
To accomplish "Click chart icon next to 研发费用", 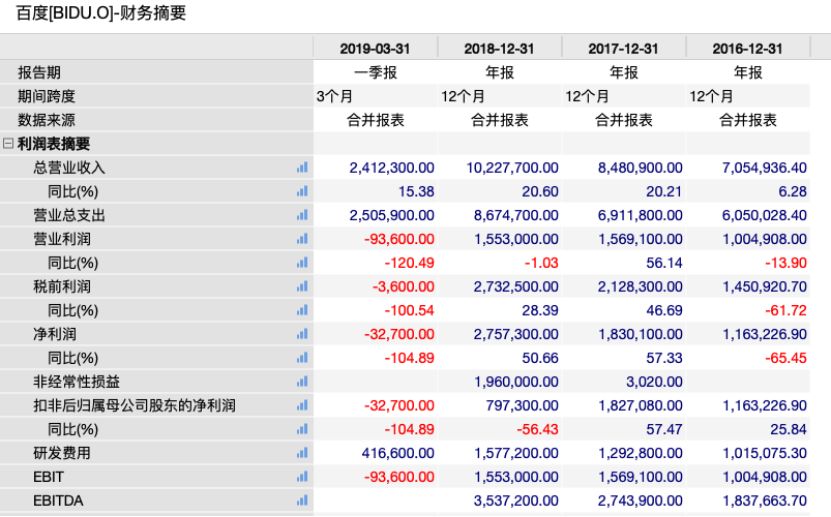I will point(302,453).
